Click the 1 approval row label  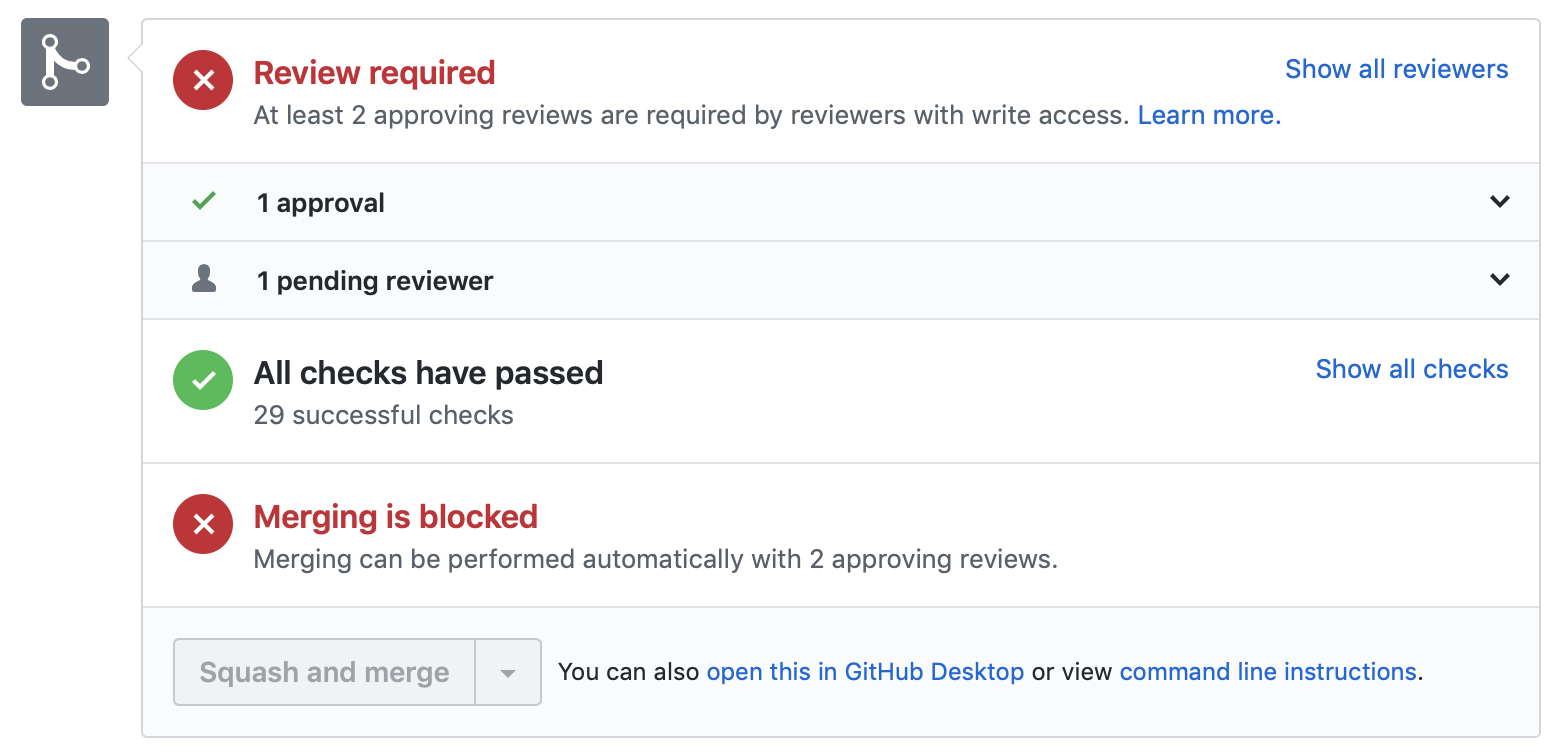pos(320,203)
